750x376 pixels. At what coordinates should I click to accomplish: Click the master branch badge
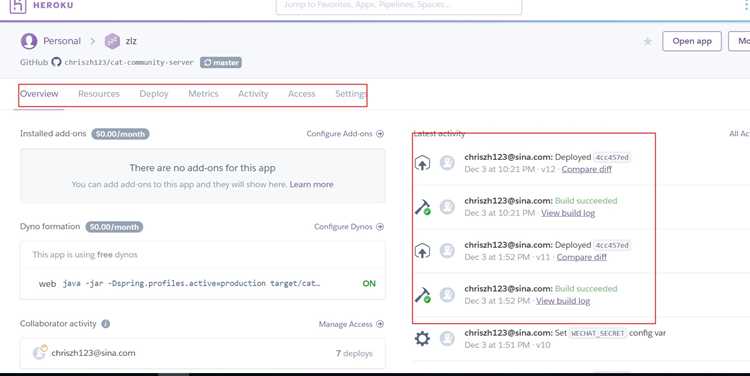[x=221, y=63]
